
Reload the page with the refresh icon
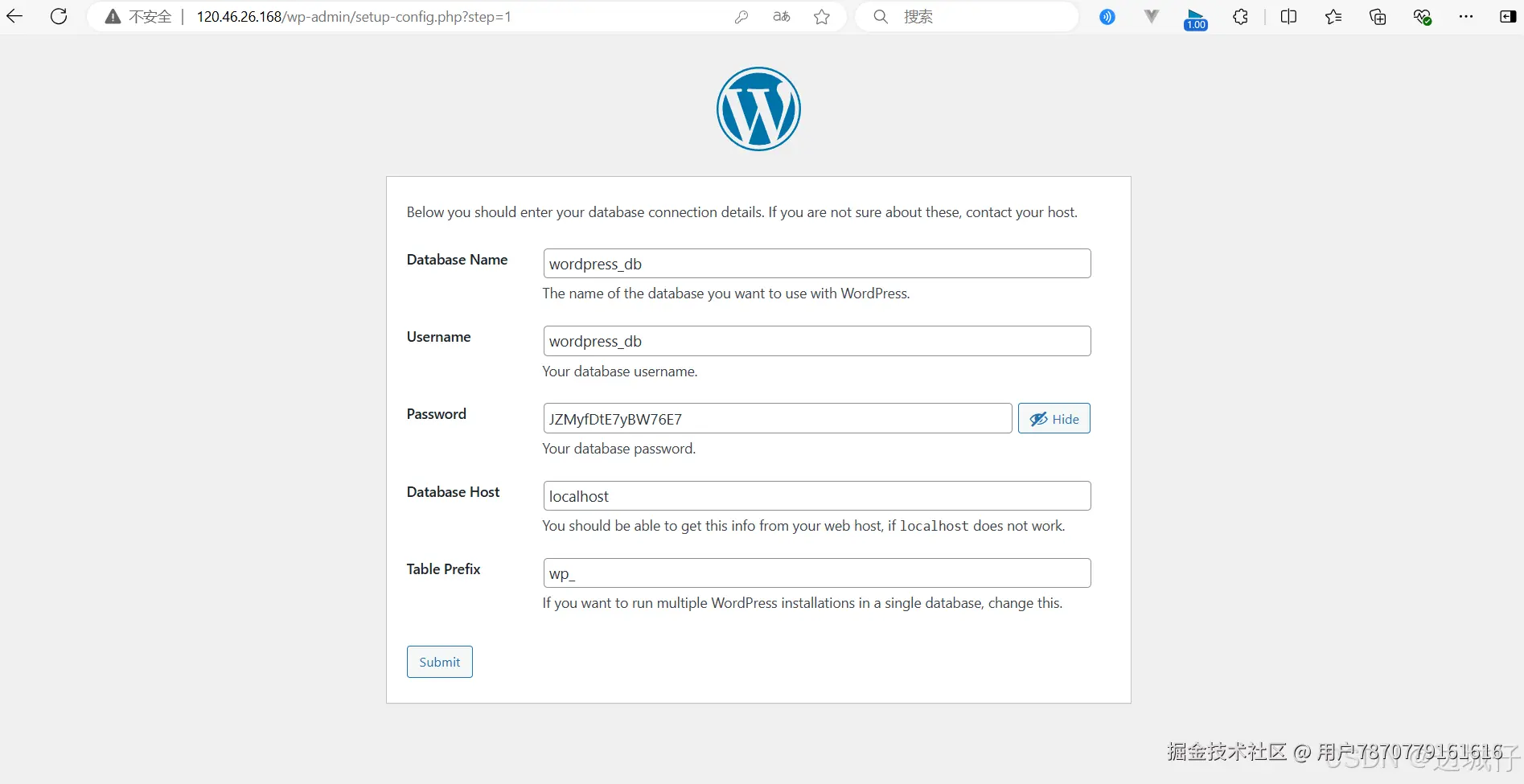click(59, 16)
